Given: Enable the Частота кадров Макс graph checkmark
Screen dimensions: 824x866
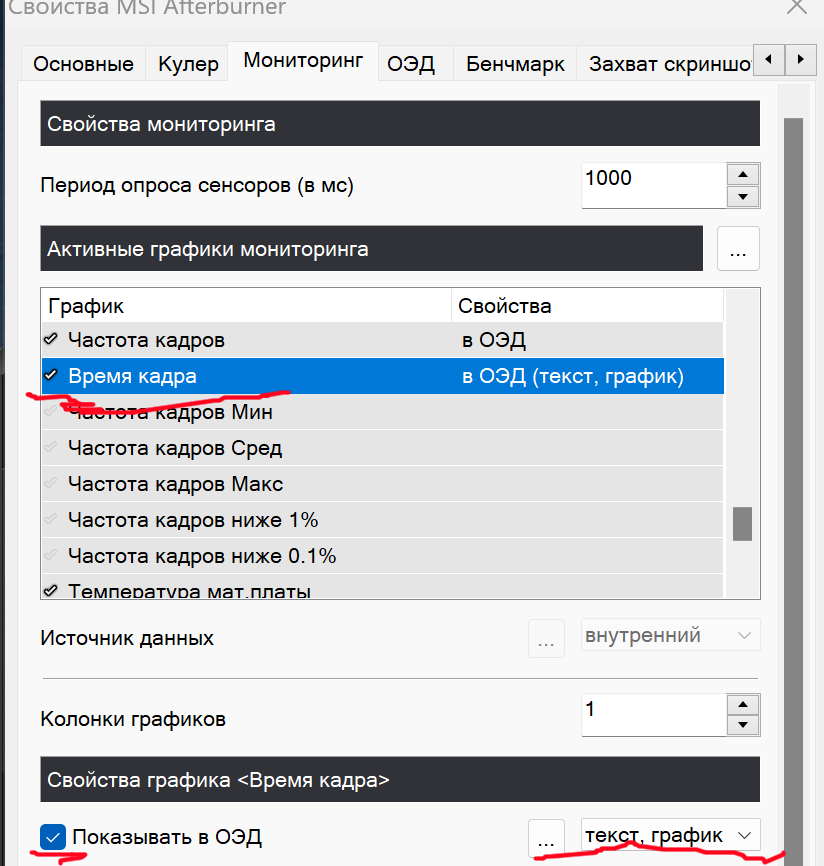Looking at the screenshot, I should [x=51, y=483].
